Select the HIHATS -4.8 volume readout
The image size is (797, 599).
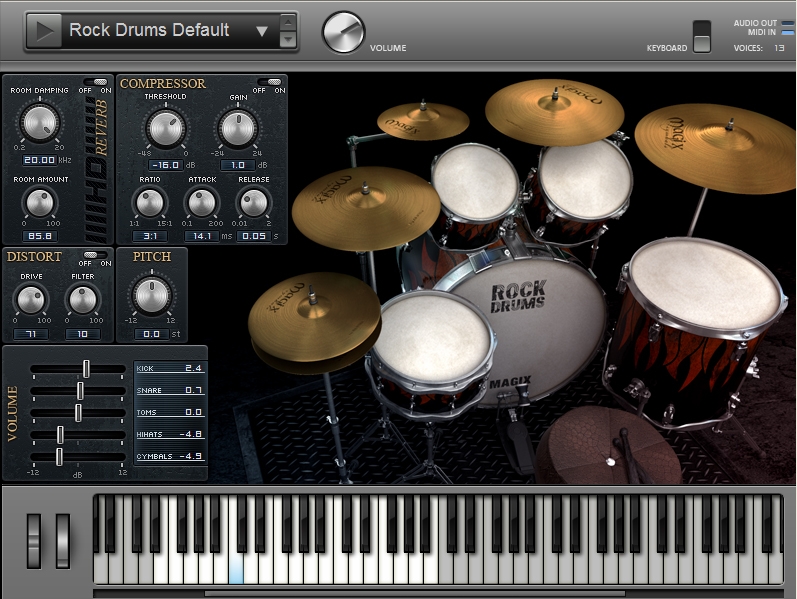coord(169,434)
